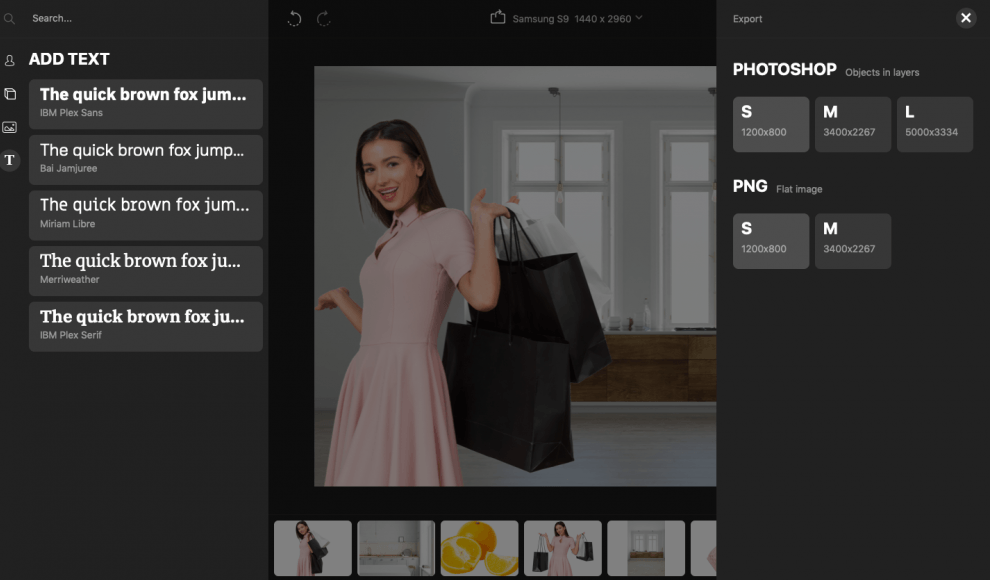Viewport: 990px width, 580px height.
Task: Click the search magnifier icon
Action: point(10,18)
